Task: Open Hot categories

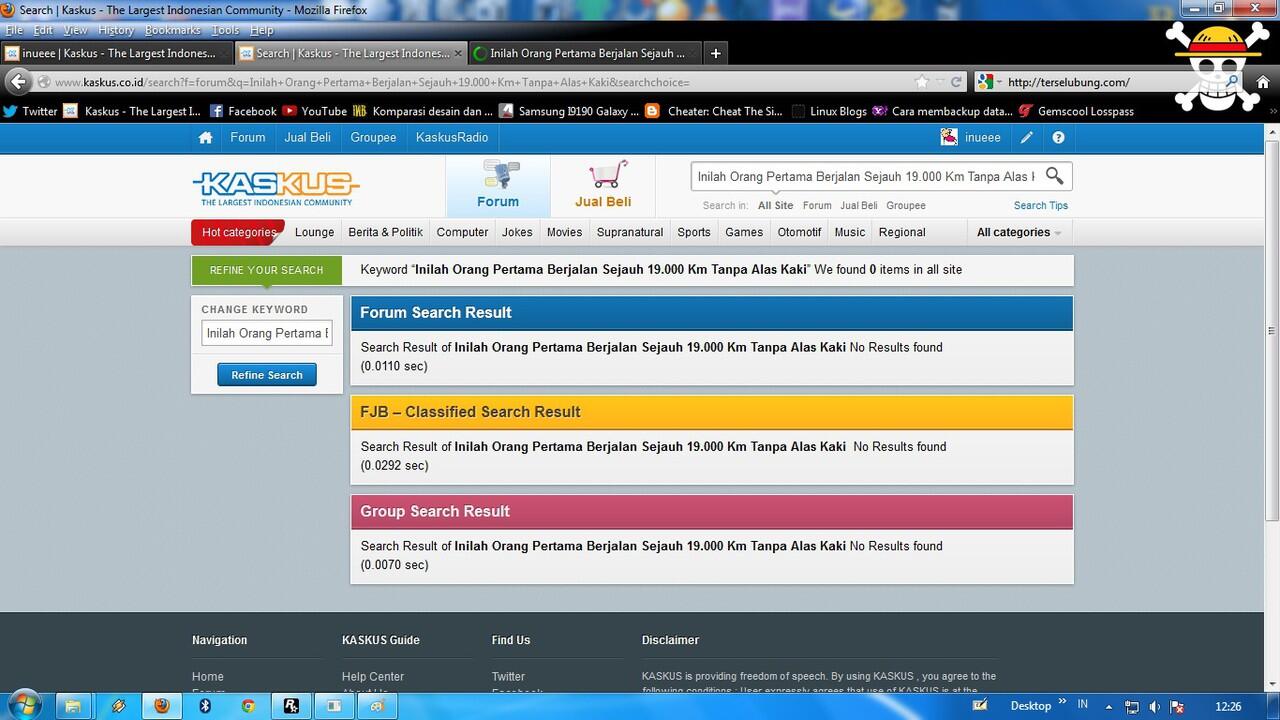Action: 239,232
